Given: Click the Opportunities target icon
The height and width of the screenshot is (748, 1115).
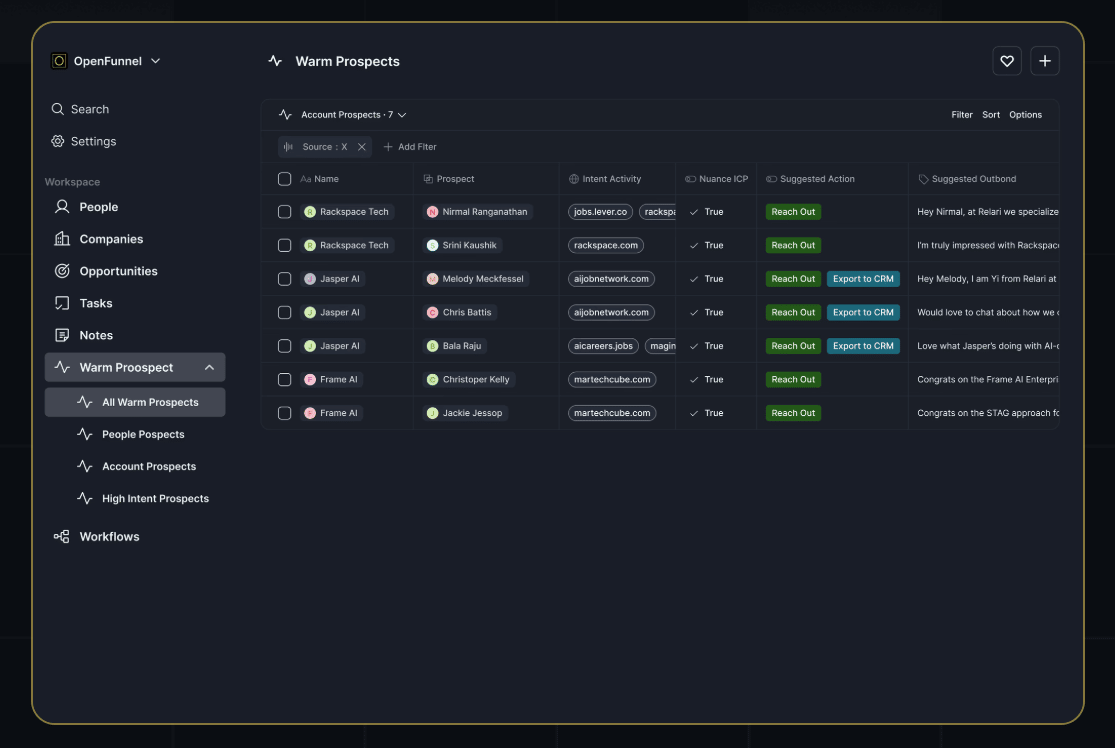Looking at the screenshot, I should click(63, 271).
